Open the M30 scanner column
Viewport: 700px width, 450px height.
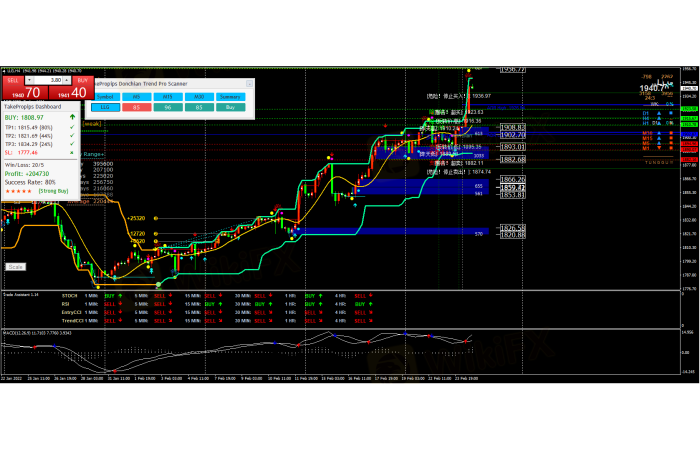tap(199, 96)
